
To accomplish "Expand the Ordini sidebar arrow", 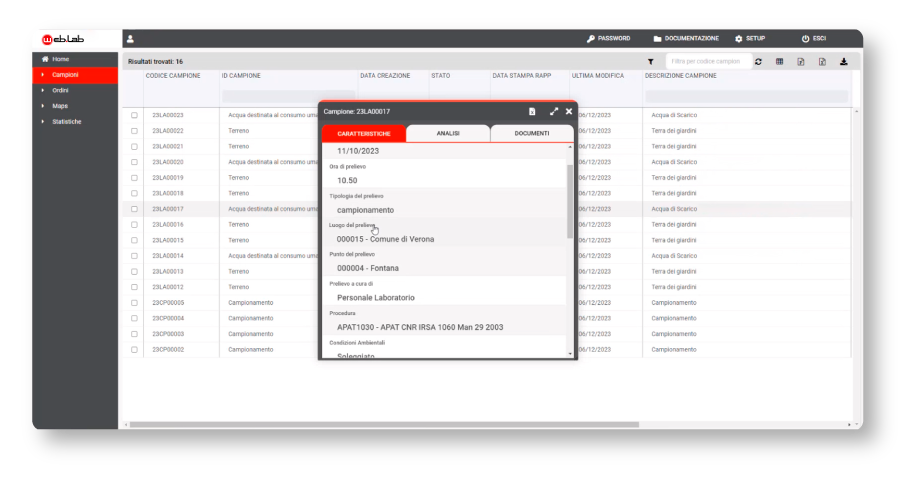I will tap(42, 90).
